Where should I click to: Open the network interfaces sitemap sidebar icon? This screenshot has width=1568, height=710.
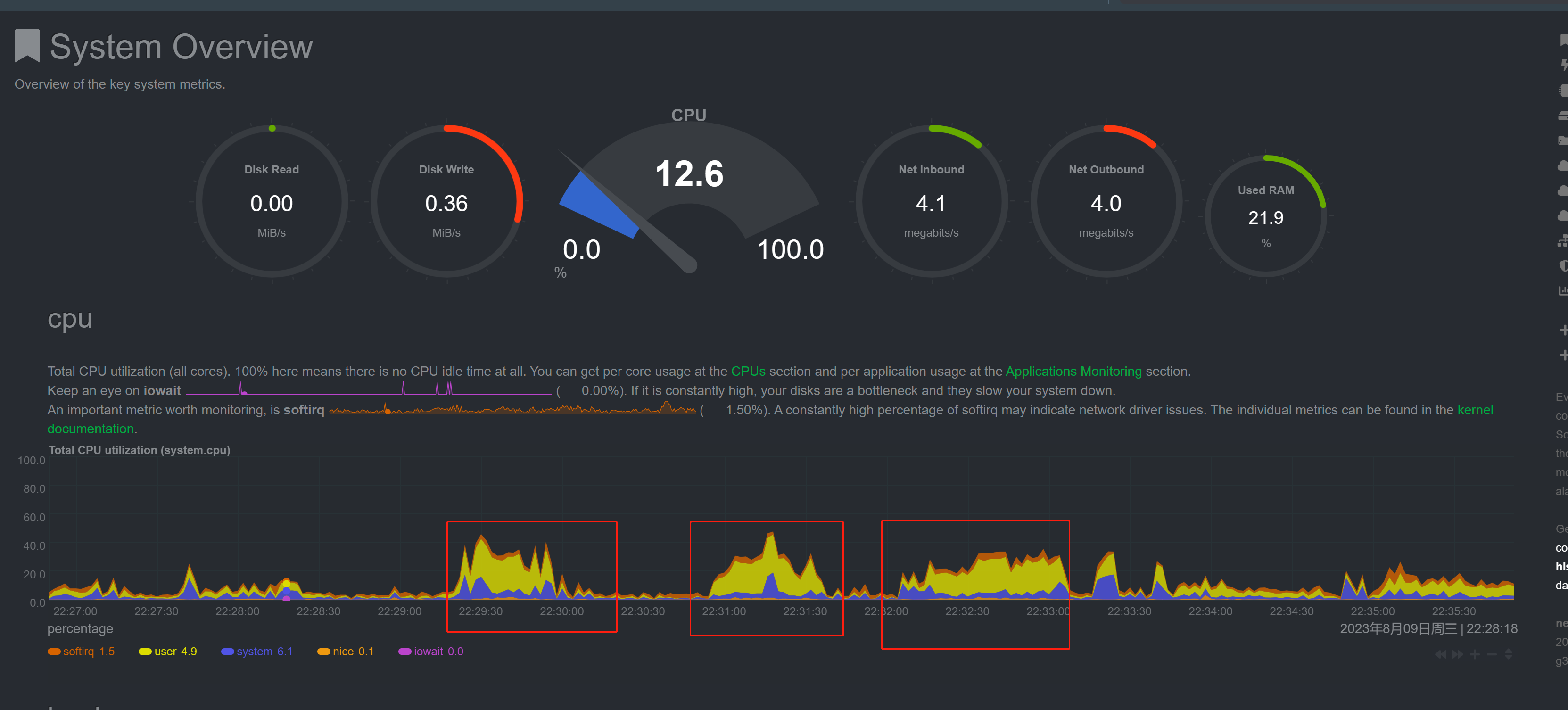pyautogui.click(x=1562, y=241)
